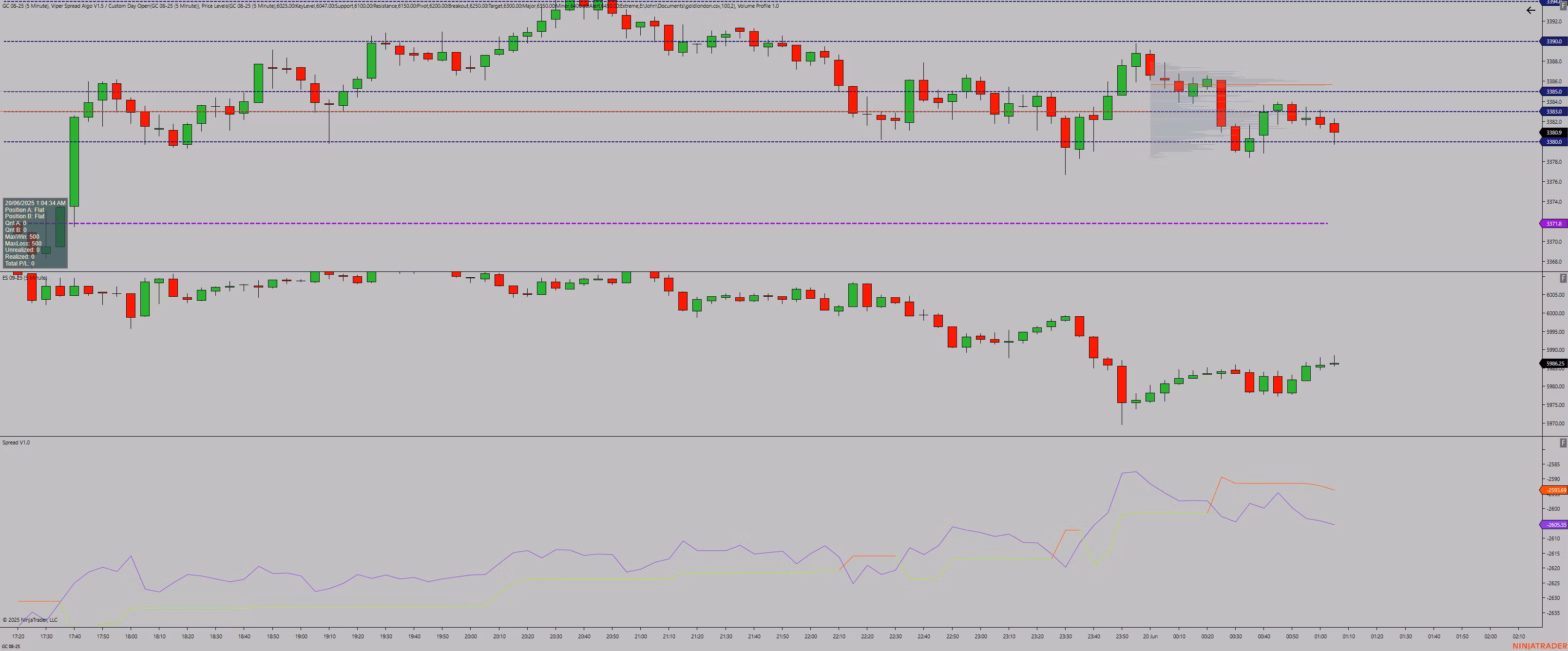Click the Position A/B status info box
Screen dimensions: 1568x651
click(35, 233)
